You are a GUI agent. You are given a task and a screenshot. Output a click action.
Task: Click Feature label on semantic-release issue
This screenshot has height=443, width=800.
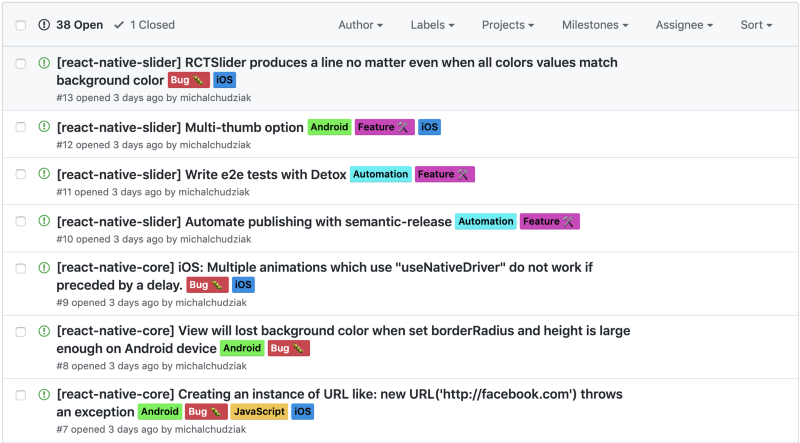click(x=550, y=222)
